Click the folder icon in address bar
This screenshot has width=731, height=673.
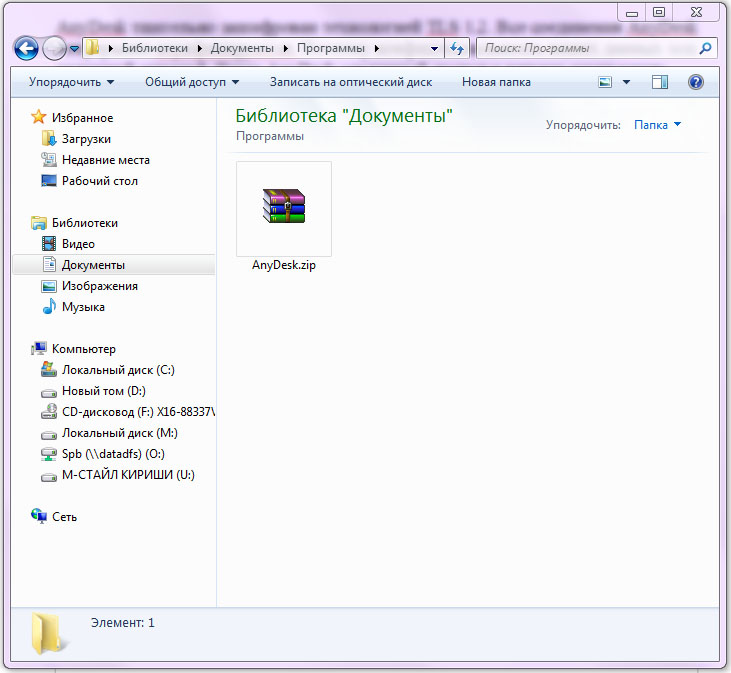(92, 48)
